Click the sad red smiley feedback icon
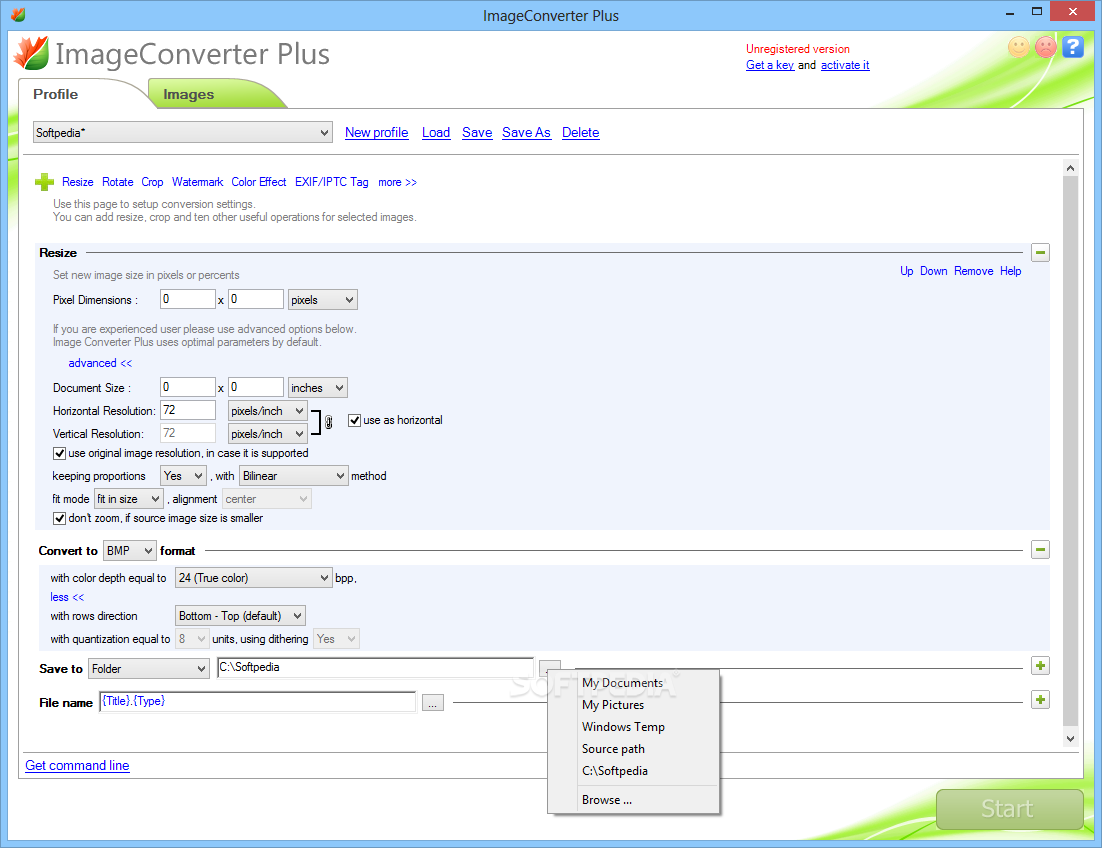Viewport: 1102px width, 848px height. pyautogui.click(x=1046, y=47)
